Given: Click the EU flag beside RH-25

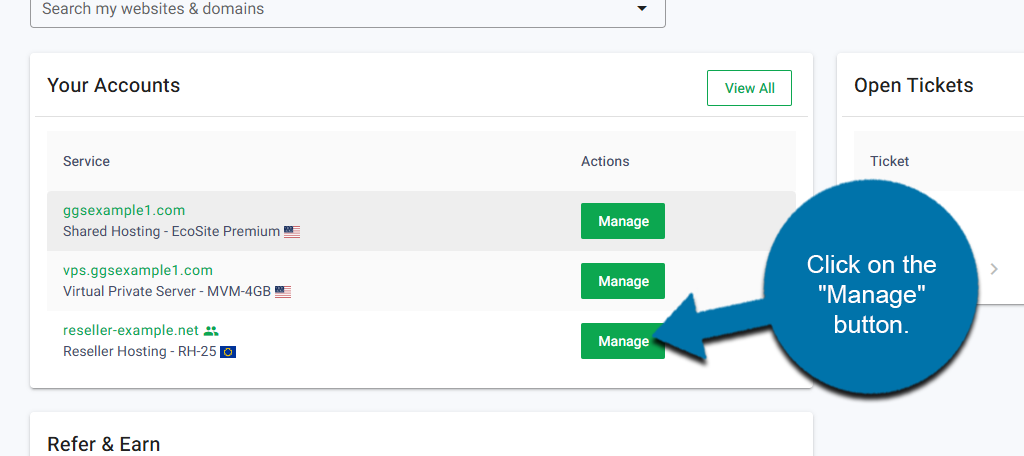Looking at the screenshot, I should coord(228,352).
